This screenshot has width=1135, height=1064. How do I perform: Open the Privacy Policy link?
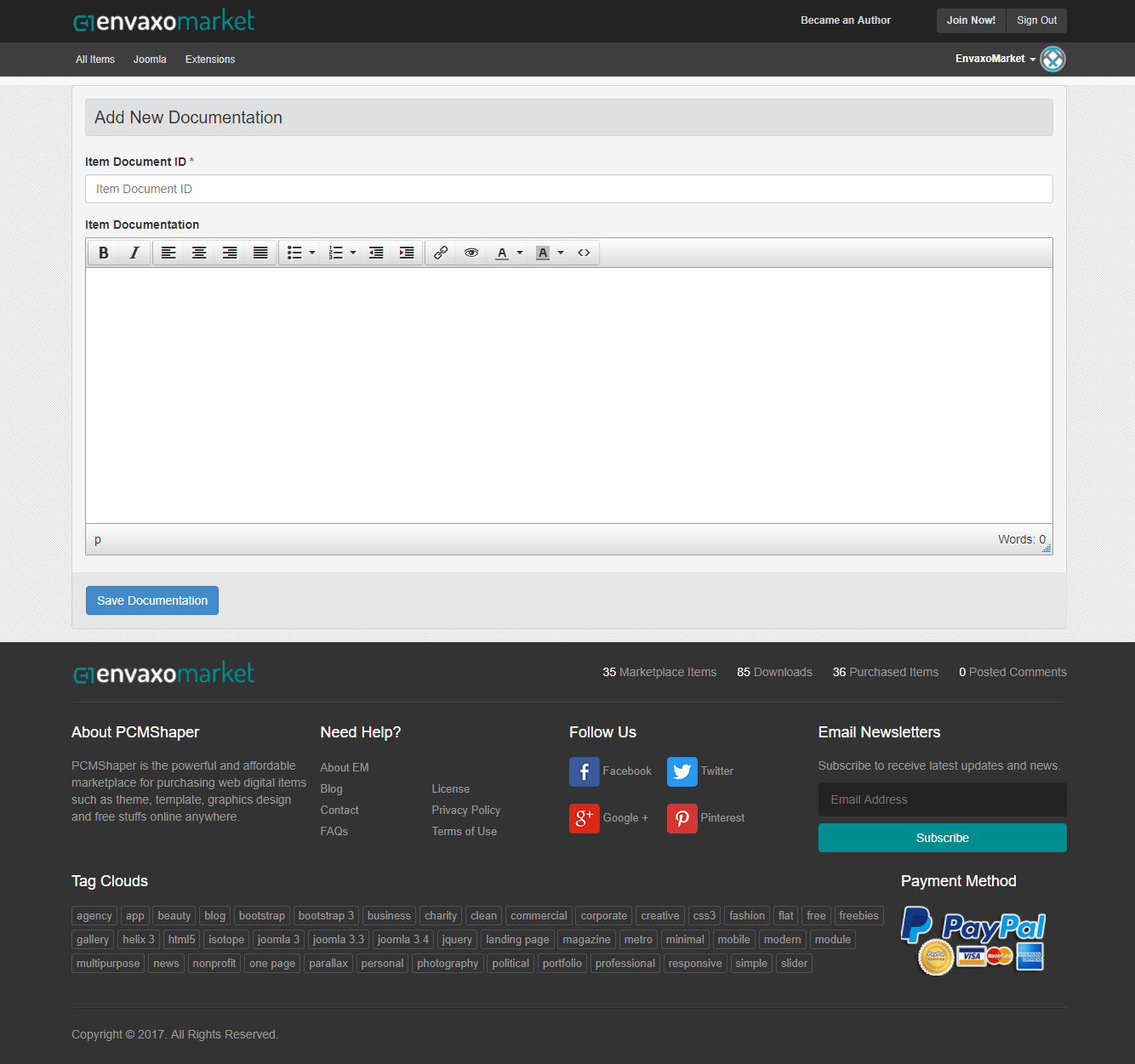(x=465, y=810)
